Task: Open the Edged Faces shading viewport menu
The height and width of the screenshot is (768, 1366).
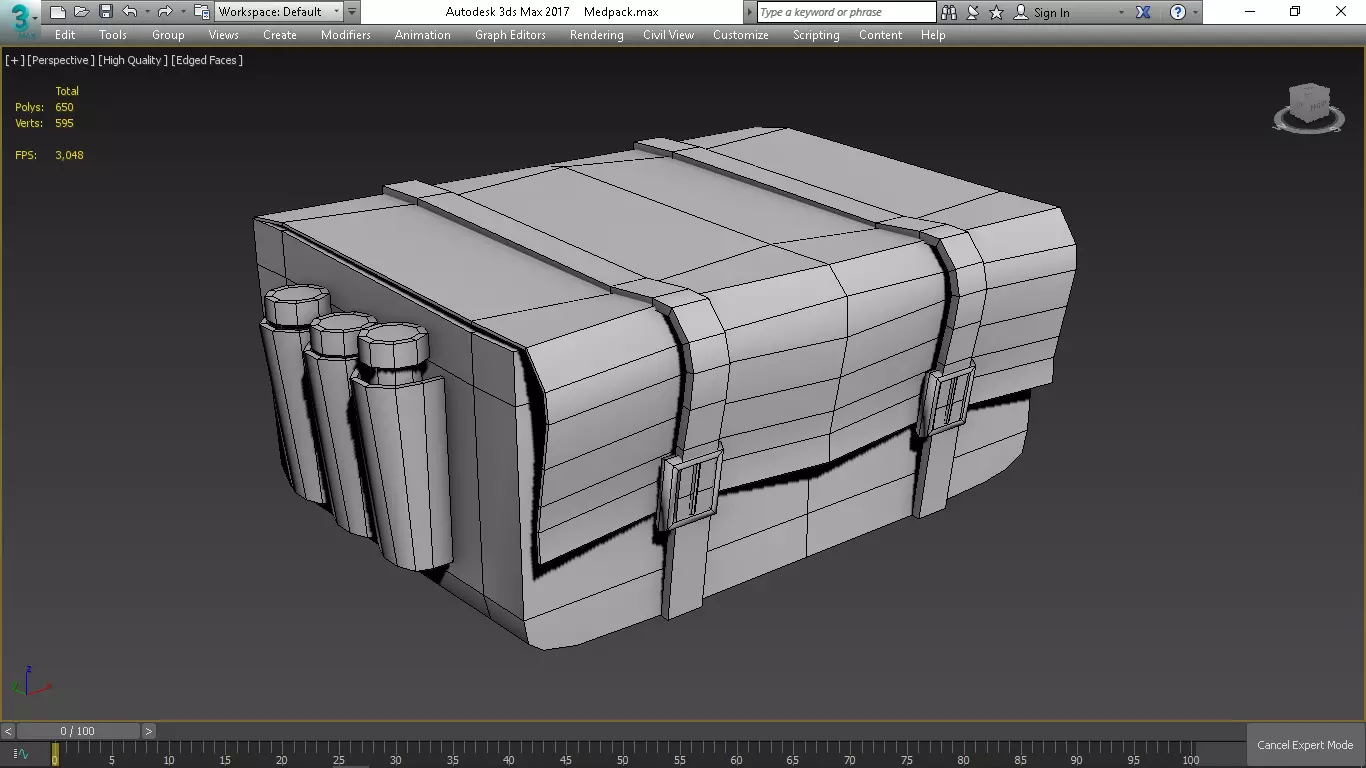Action: coord(207,60)
